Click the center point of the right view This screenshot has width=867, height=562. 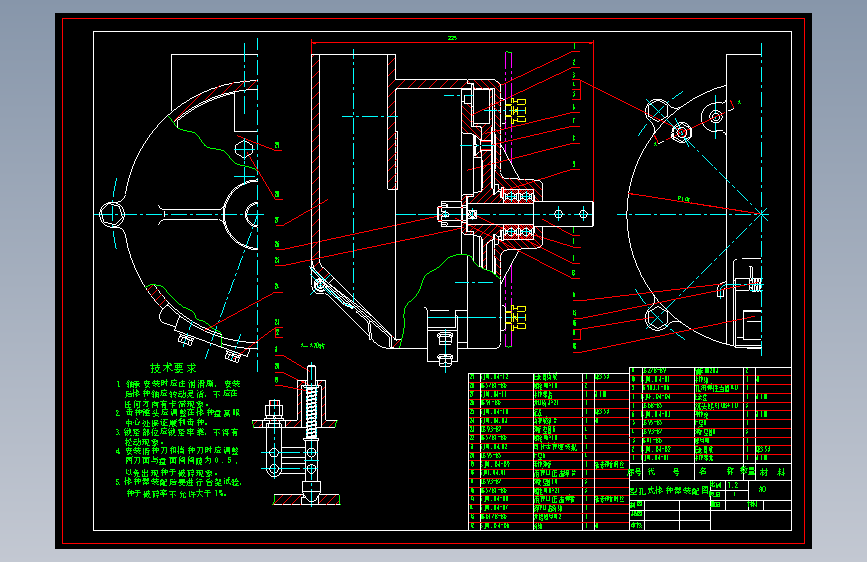pos(762,214)
